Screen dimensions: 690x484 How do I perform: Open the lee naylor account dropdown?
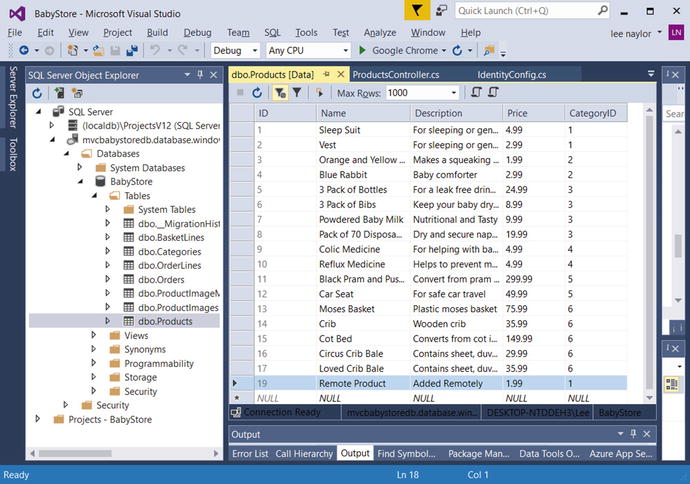coord(660,32)
